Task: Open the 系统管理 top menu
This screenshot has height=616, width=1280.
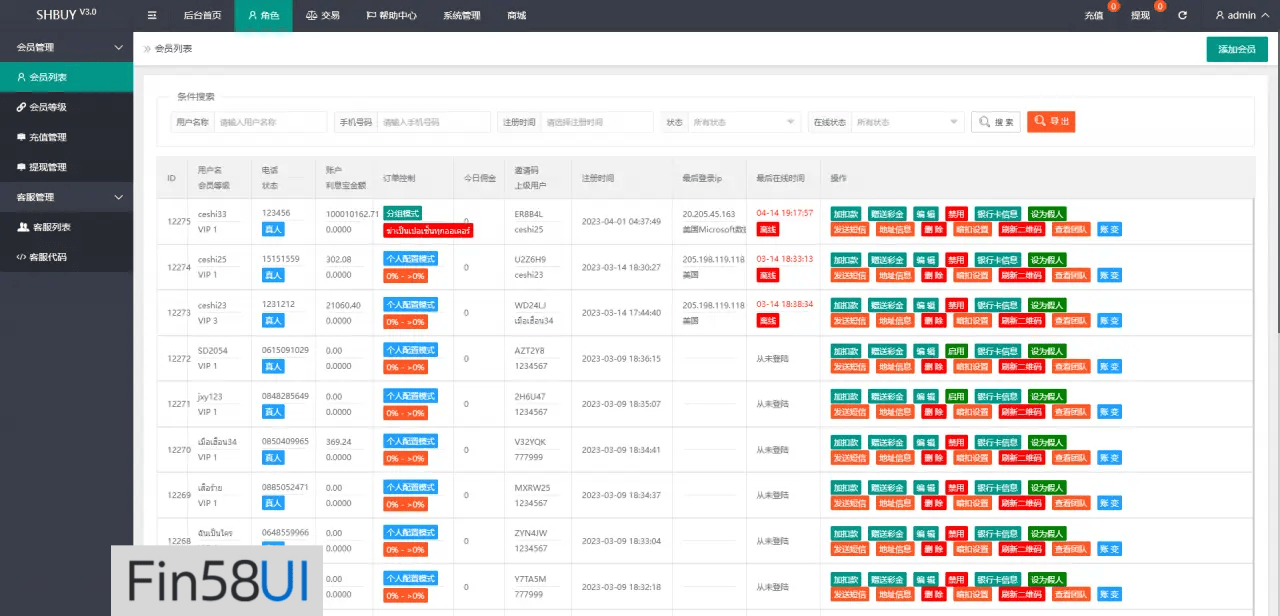Action: point(461,16)
